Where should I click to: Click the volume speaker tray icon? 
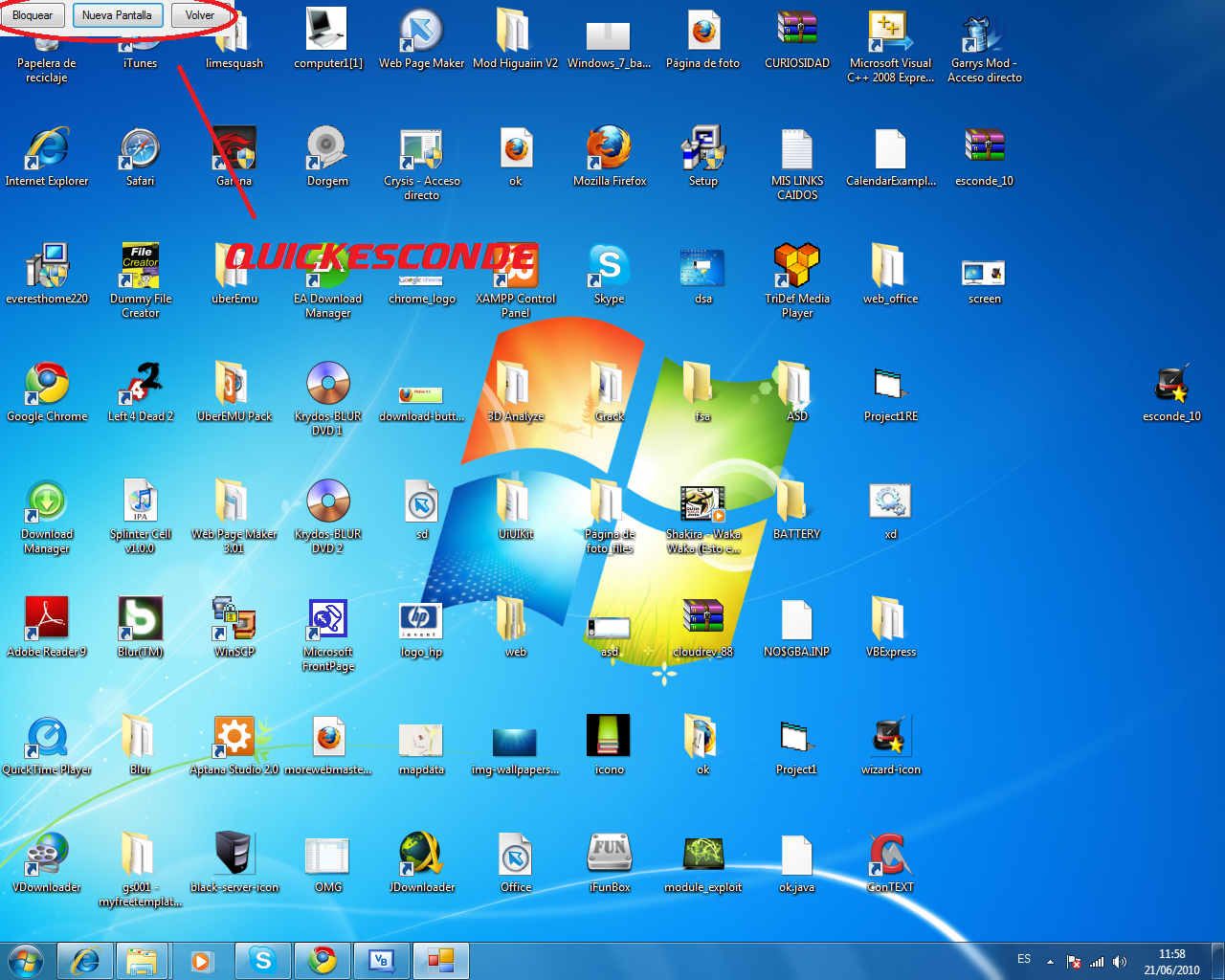tap(1120, 962)
